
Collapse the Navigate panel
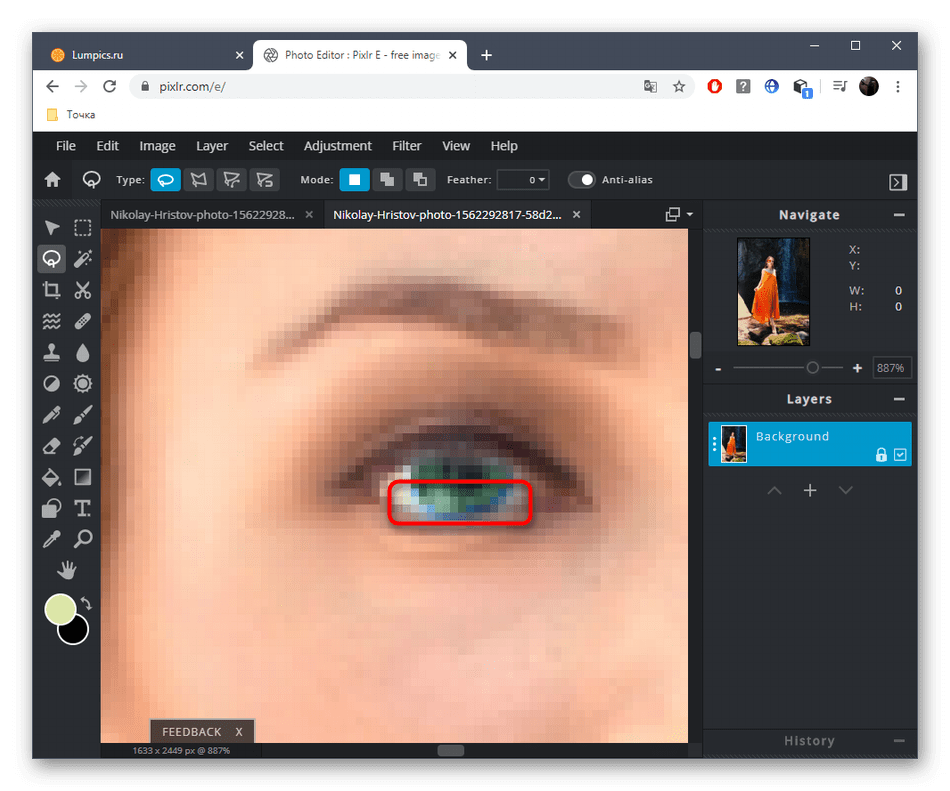pos(899,215)
